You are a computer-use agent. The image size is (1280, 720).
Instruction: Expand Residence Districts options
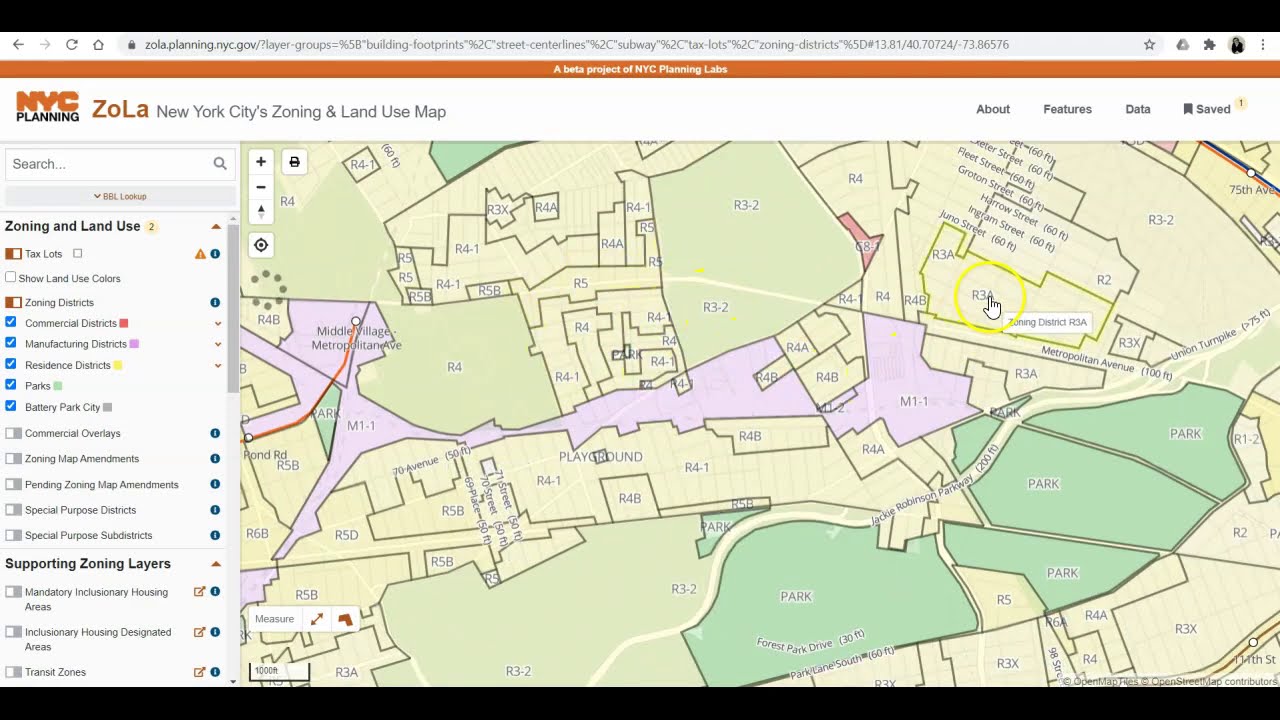218,365
